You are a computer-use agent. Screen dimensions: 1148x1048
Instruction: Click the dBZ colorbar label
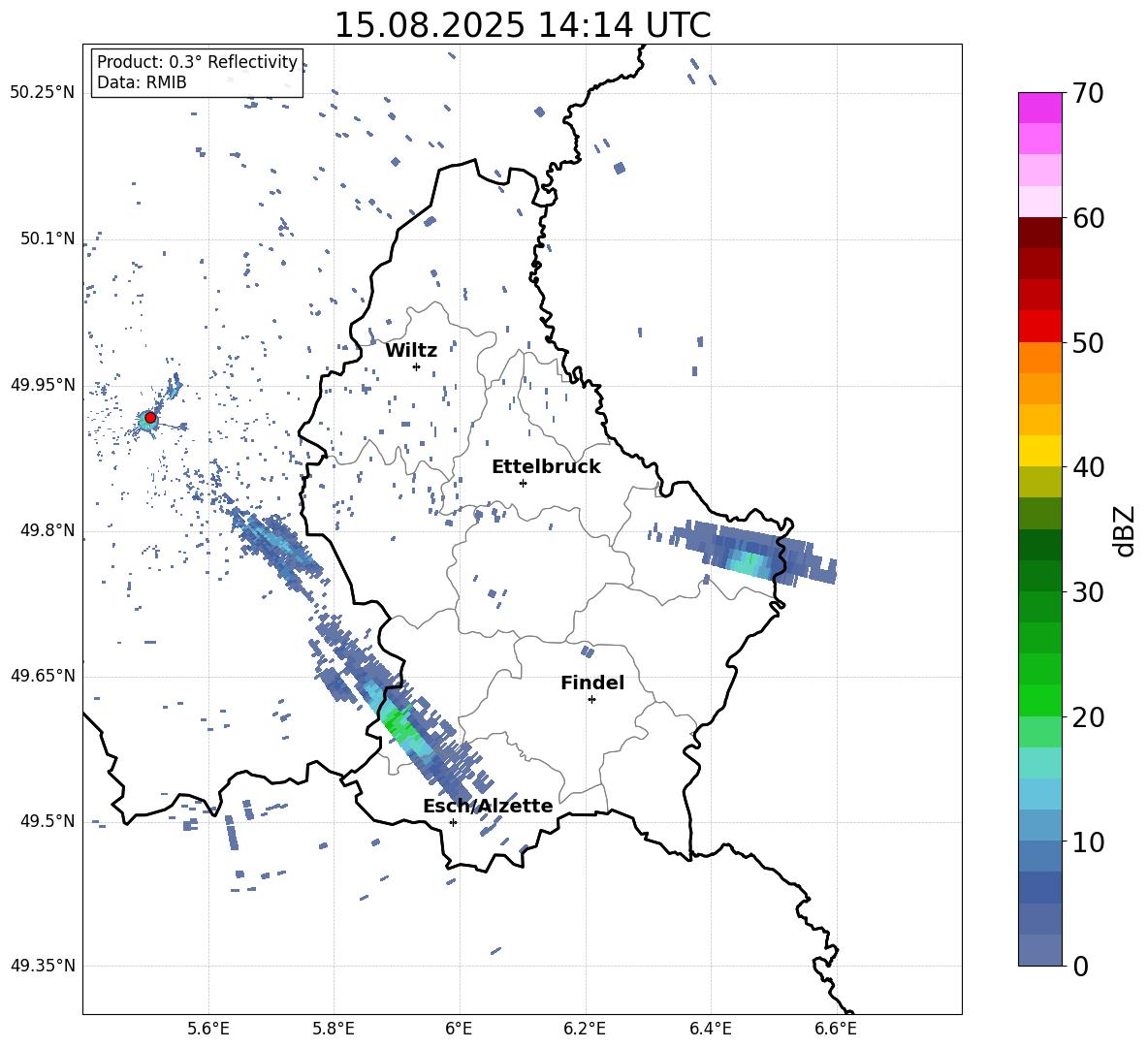tap(1126, 530)
